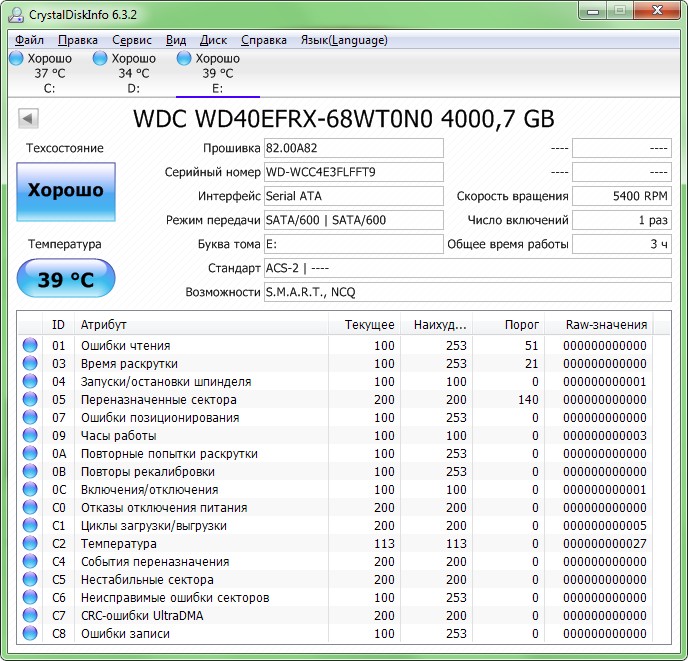The height and width of the screenshot is (661, 688).
Task: Click status orb for Время раскрутки
Action: click(30, 363)
